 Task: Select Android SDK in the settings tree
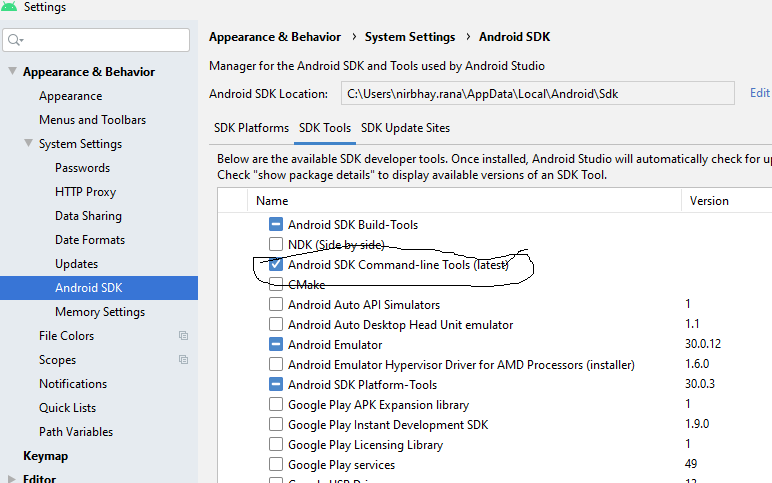[x=99, y=288]
